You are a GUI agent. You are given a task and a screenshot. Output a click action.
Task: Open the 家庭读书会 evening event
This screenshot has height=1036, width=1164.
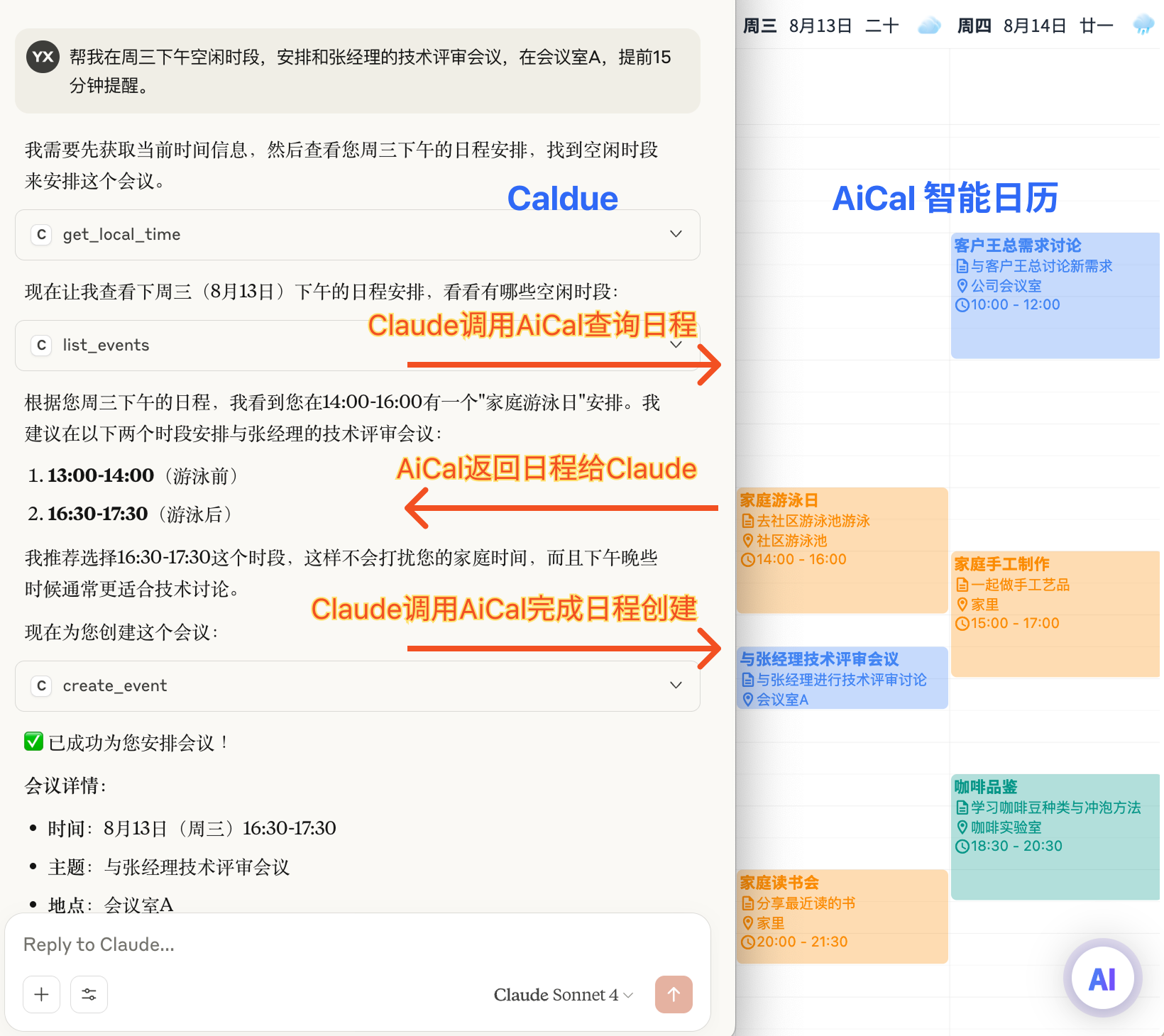(x=842, y=915)
